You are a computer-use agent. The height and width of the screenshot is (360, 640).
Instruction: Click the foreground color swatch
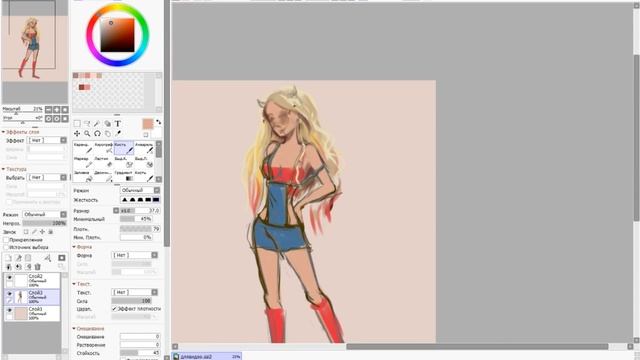[148, 124]
